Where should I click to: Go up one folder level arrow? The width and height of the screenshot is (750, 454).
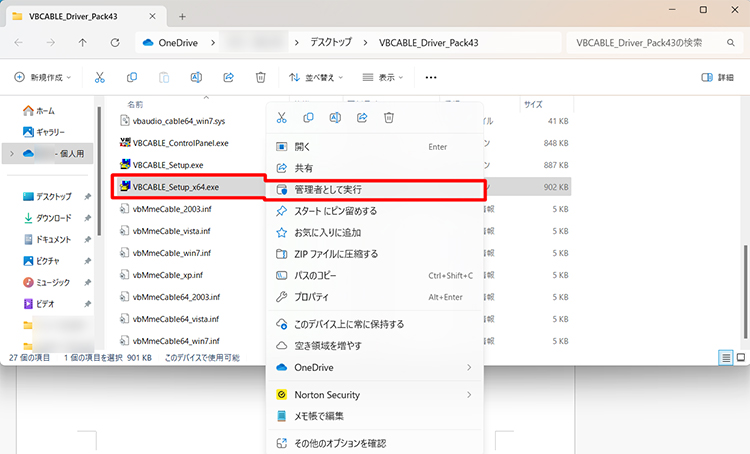[83, 43]
